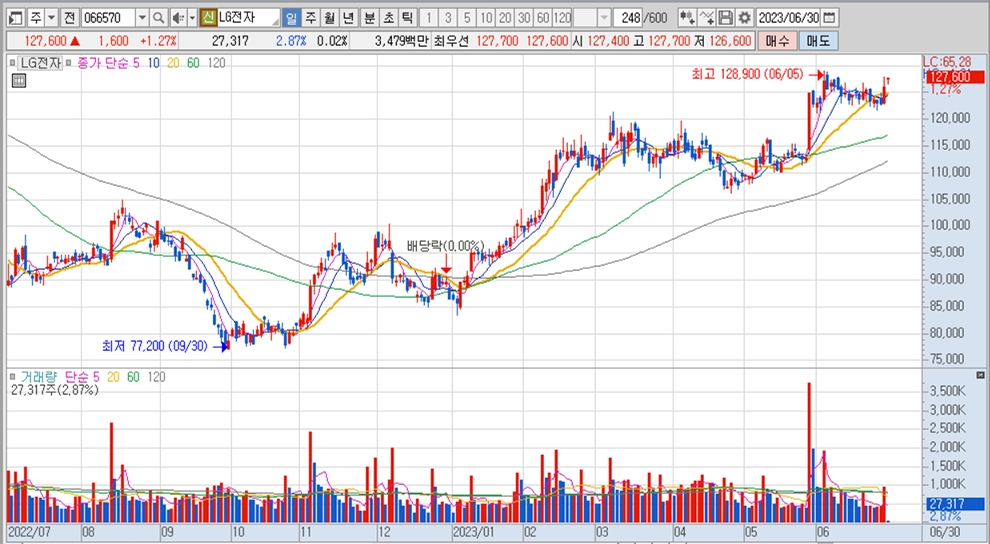Select the 60 interval tab
The image size is (990, 544).
[541, 18]
